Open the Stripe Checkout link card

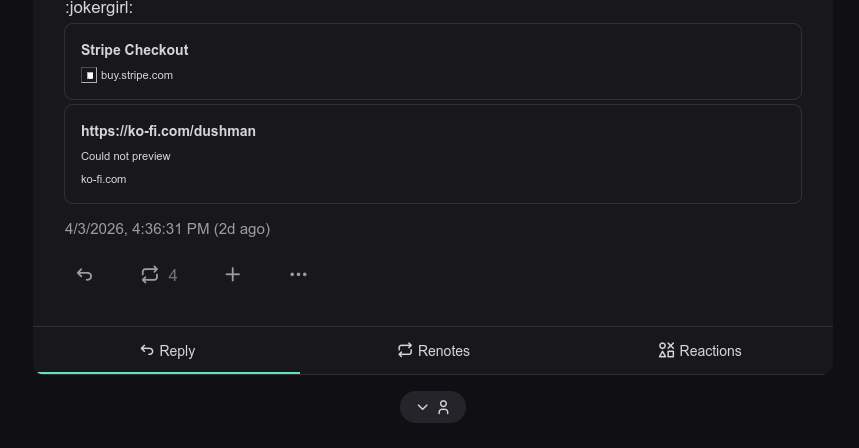pyautogui.click(x=135, y=50)
